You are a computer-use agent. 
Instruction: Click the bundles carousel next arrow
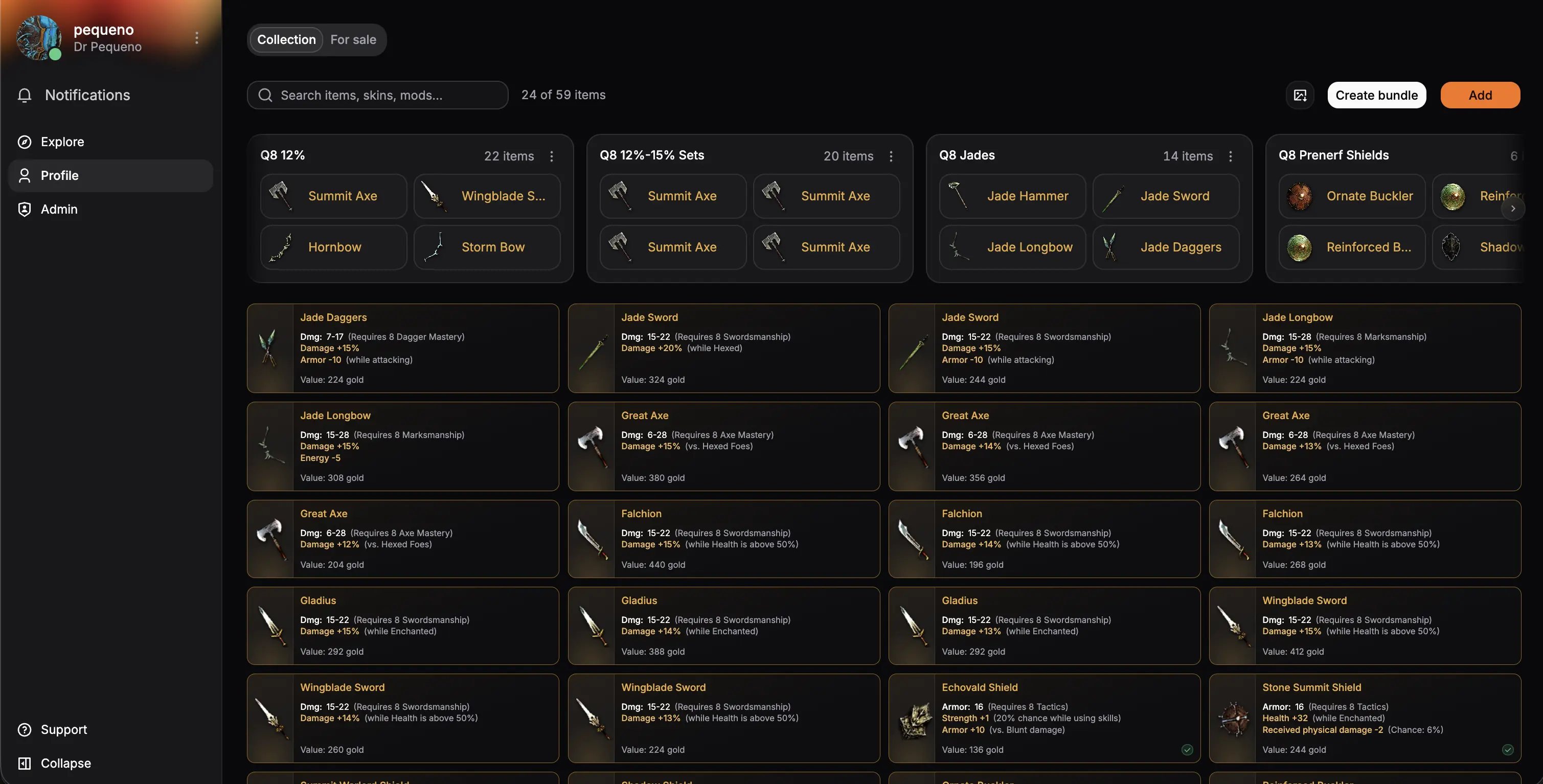(x=1512, y=209)
